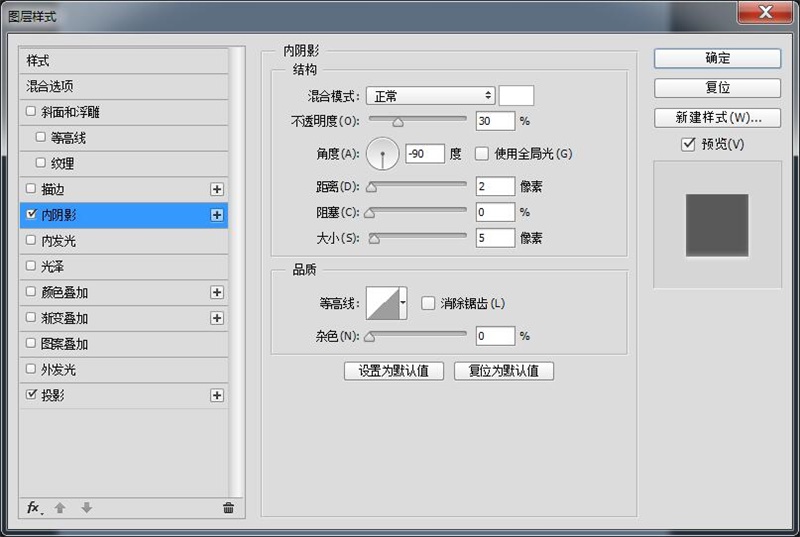Screen dimensions: 800x537
Task: Close the 图层样式 dialog
Action: [765, 11]
